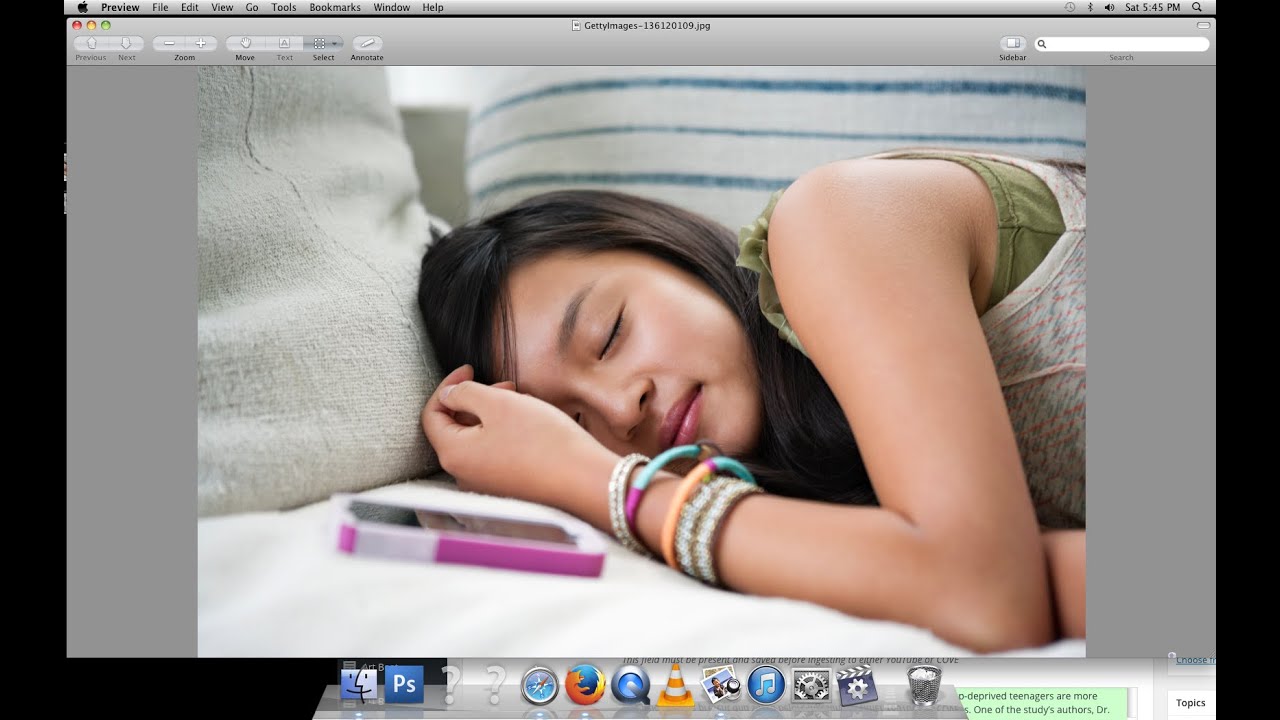Click the Previous navigation button
1280x720 pixels.
pos(90,43)
